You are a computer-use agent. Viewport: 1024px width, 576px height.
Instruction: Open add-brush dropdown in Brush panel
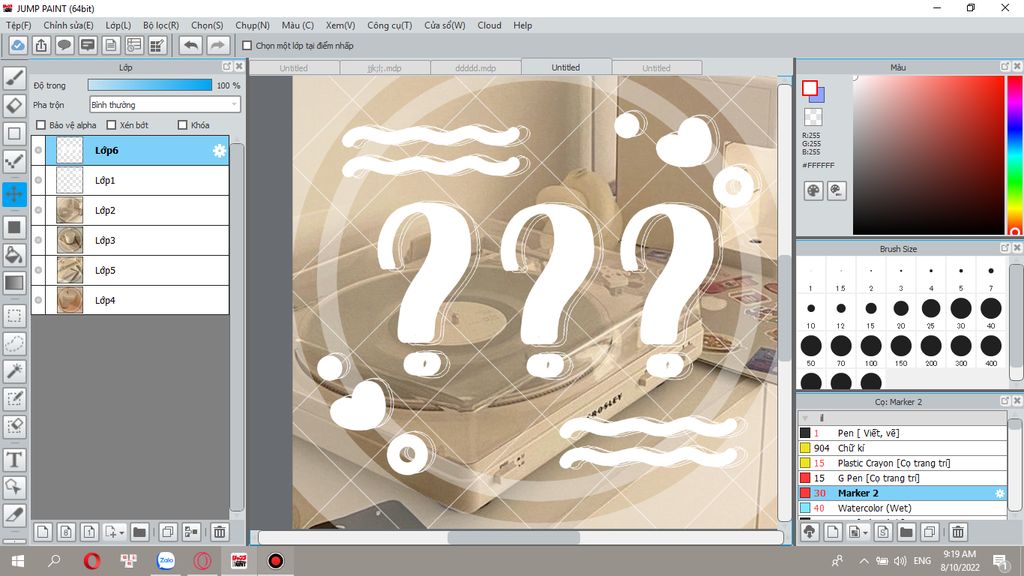pyautogui.click(x=858, y=532)
